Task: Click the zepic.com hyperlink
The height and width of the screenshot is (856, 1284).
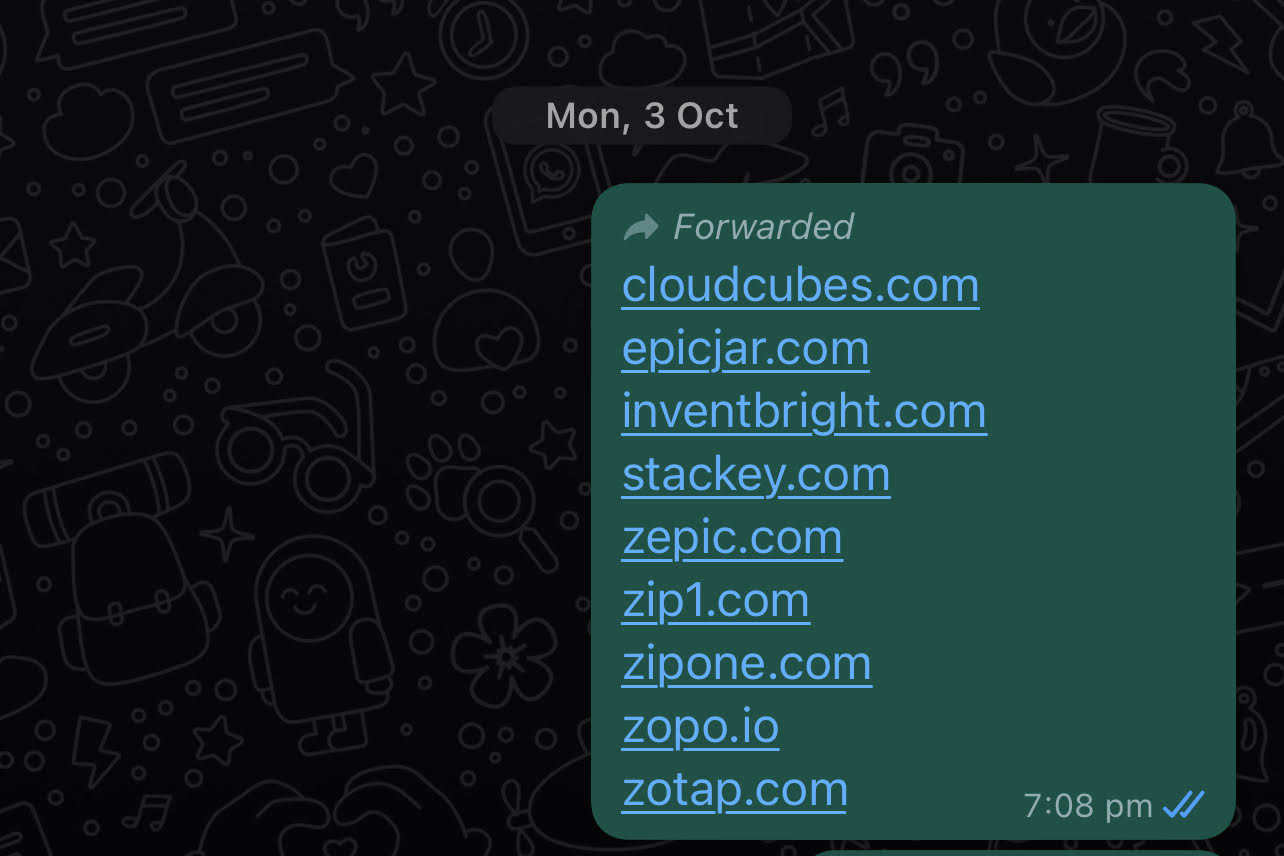Action: coord(731,537)
